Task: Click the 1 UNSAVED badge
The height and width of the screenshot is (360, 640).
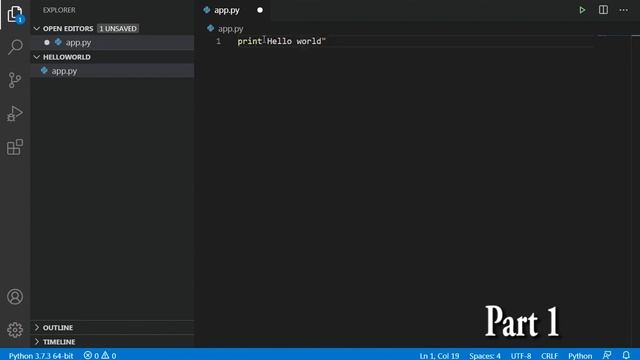Action: click(x=118, y=29)
